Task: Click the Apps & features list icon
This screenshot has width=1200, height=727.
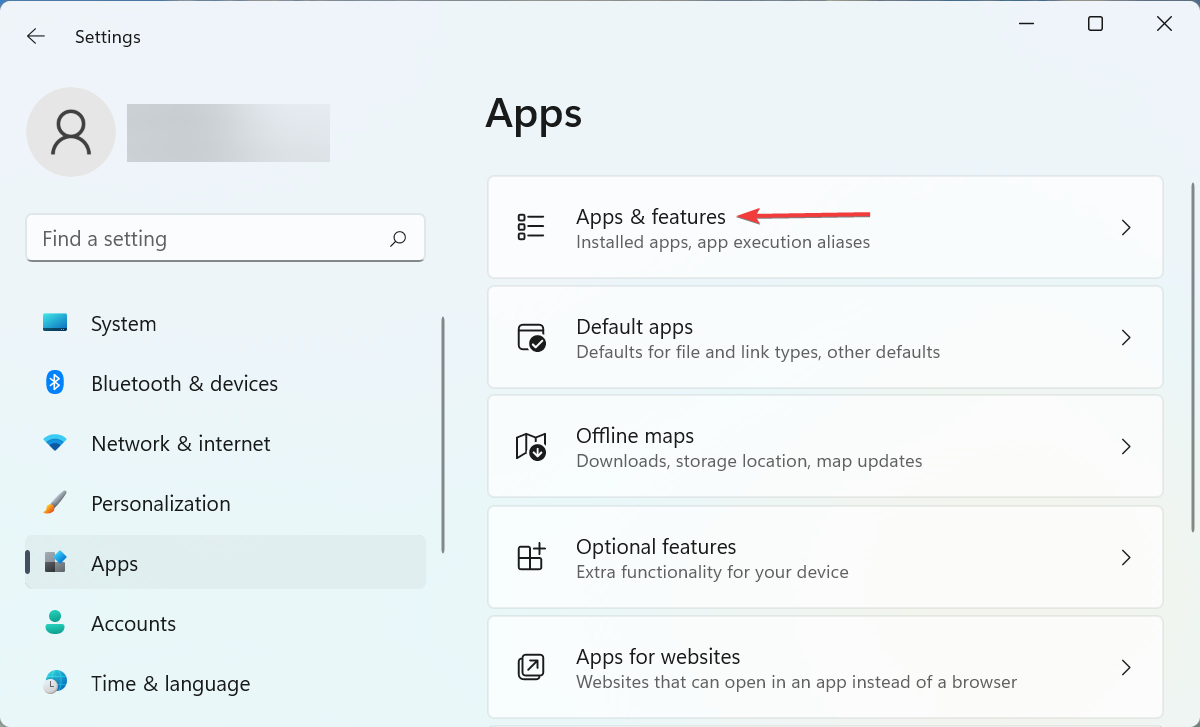Action: (533, 227)
